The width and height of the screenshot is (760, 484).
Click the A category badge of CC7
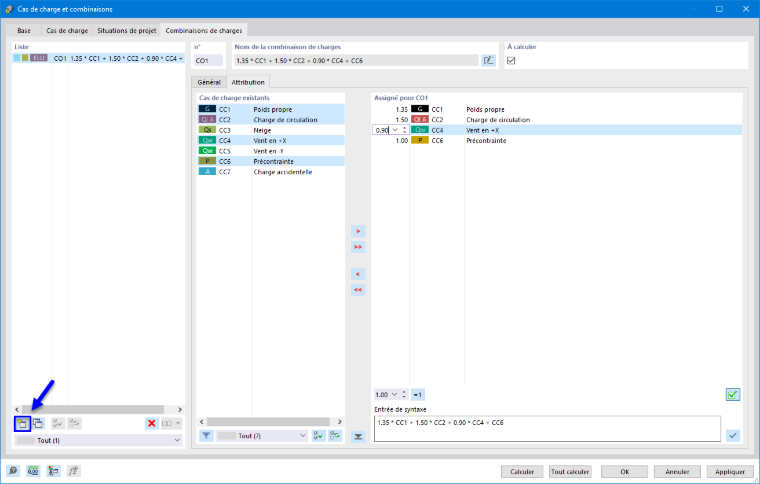(x=207, y=172)
